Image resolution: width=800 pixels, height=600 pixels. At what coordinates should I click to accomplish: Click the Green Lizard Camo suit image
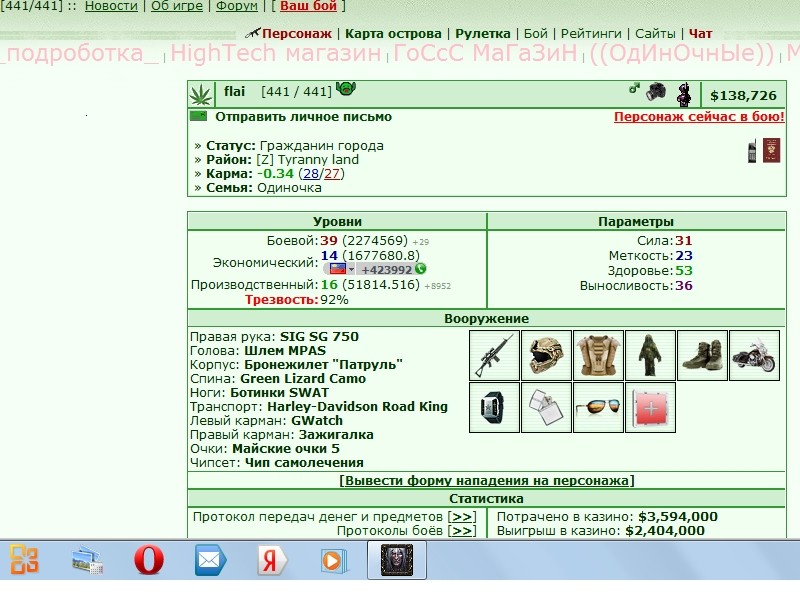click(x=651, y=356)
